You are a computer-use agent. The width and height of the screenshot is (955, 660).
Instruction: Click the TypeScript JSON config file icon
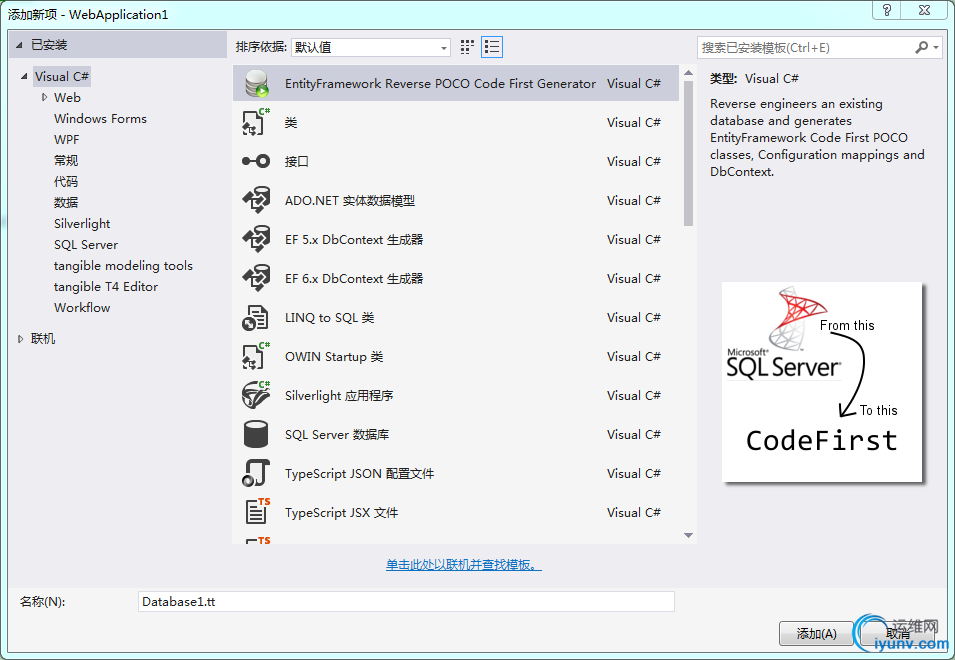pyautogui.click(x=256, y=473)
